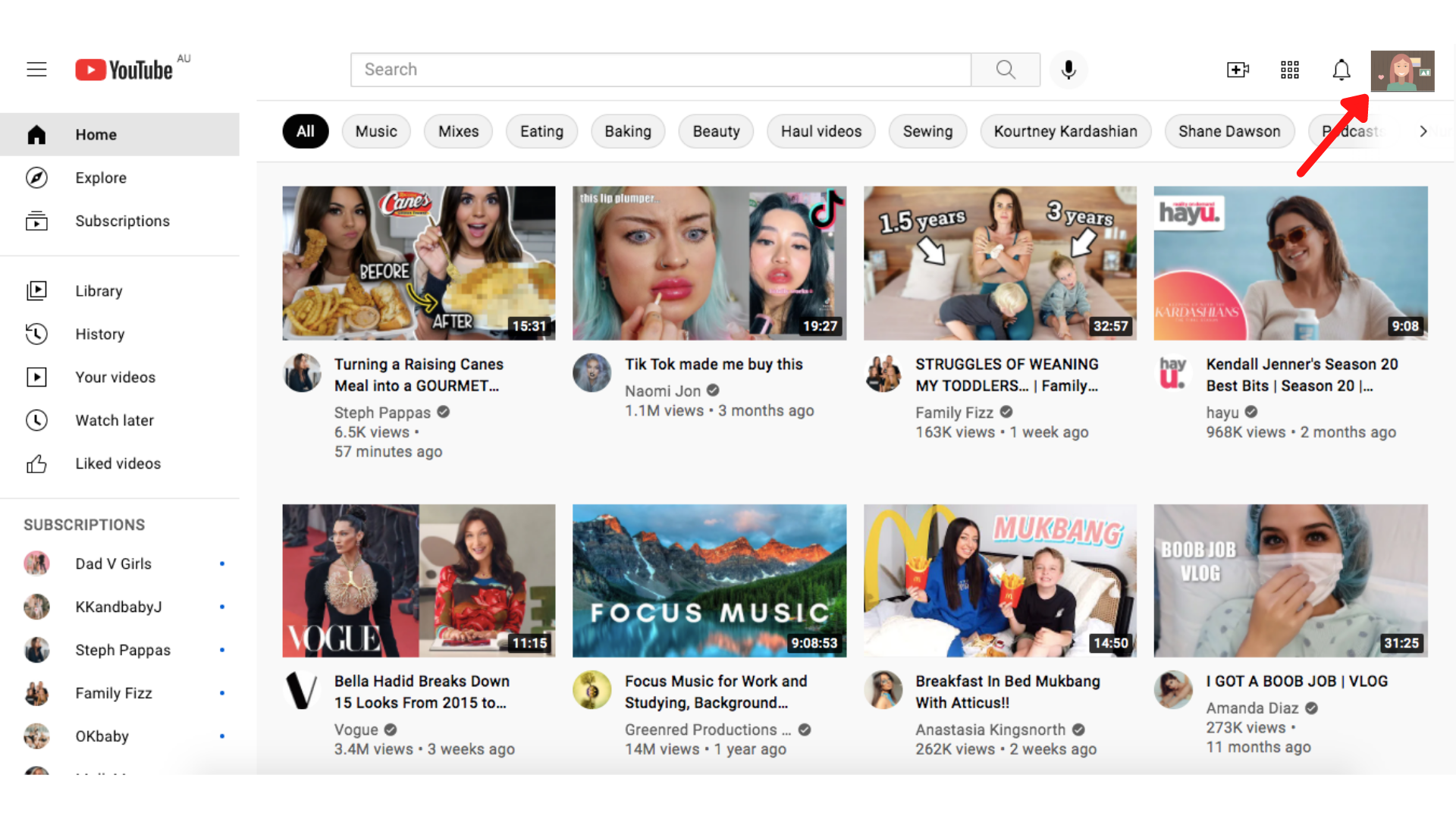Viewport: 1456px width, 819px height.
Task: Open Anastasia Kingsnorth channel name
Action: 990,730
